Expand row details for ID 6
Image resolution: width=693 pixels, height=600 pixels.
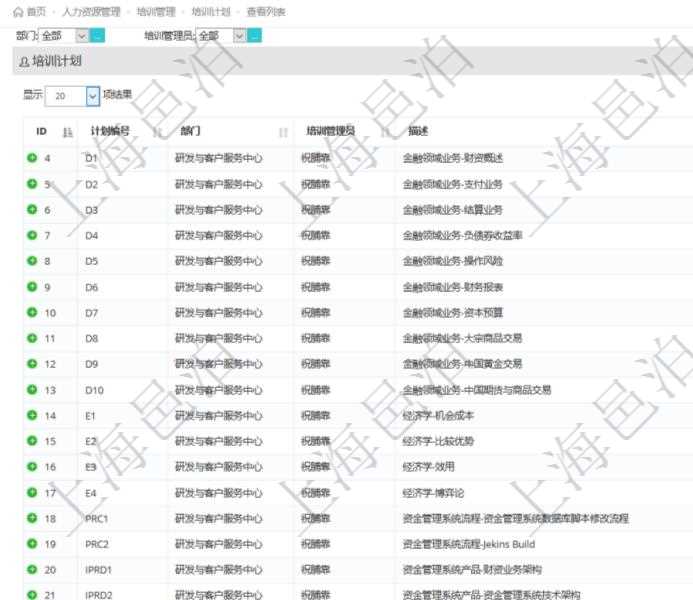[x=32, y=209]
